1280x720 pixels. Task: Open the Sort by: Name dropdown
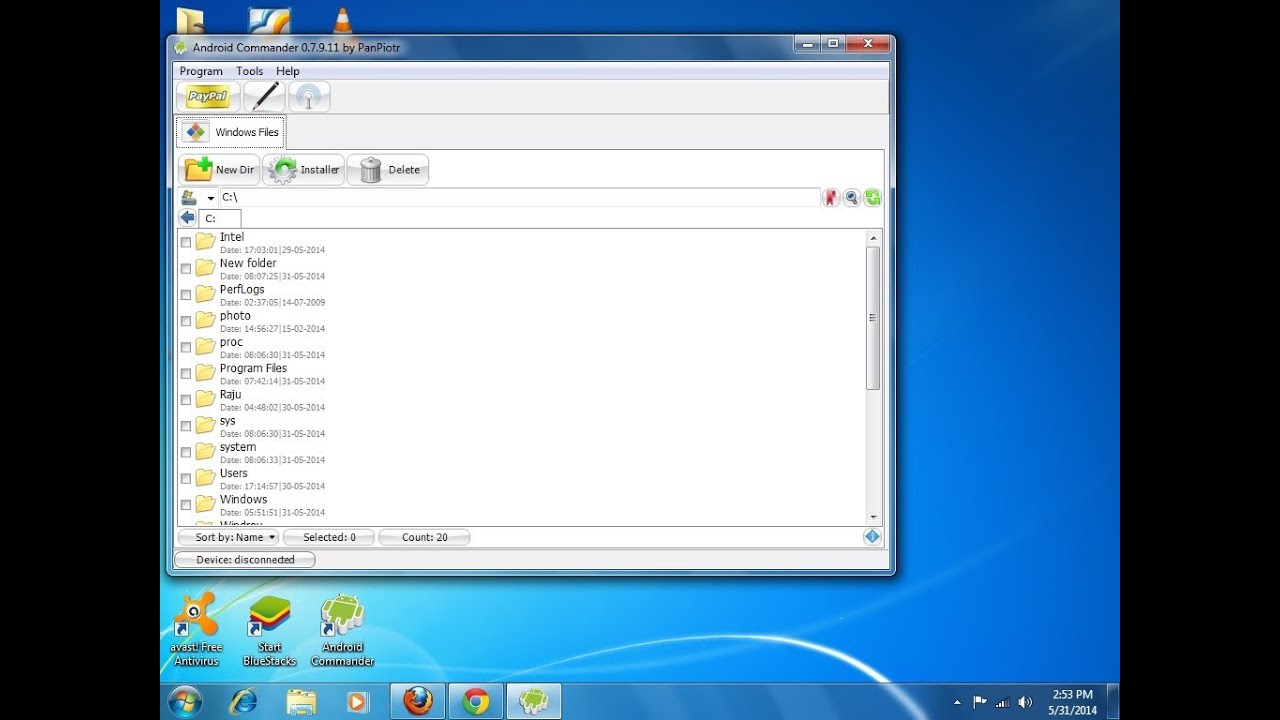click(229, 537)
